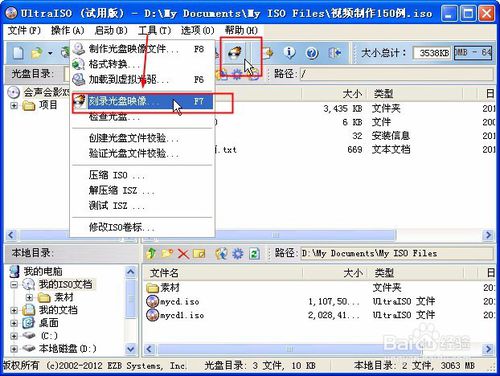This screenshot has height=376, width=500.
Task: Open the 文件(F) menu
Action: click(x=24, y=31)
